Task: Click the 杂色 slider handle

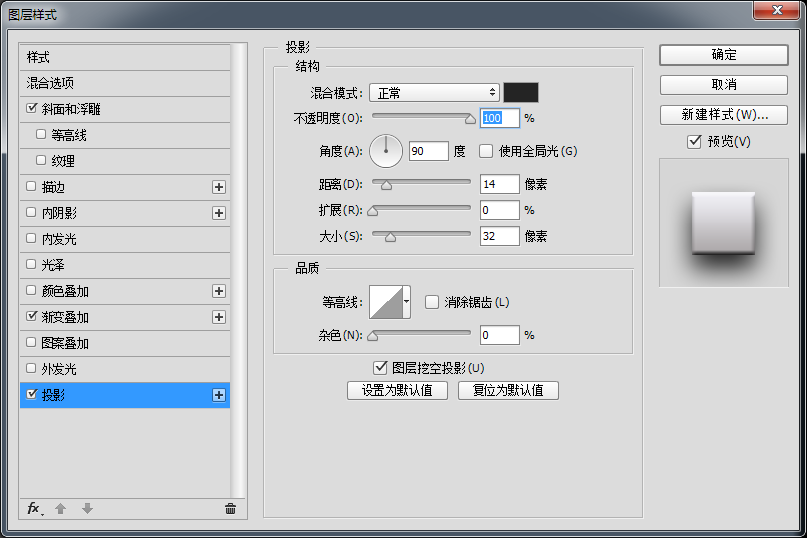Action: 373,337
